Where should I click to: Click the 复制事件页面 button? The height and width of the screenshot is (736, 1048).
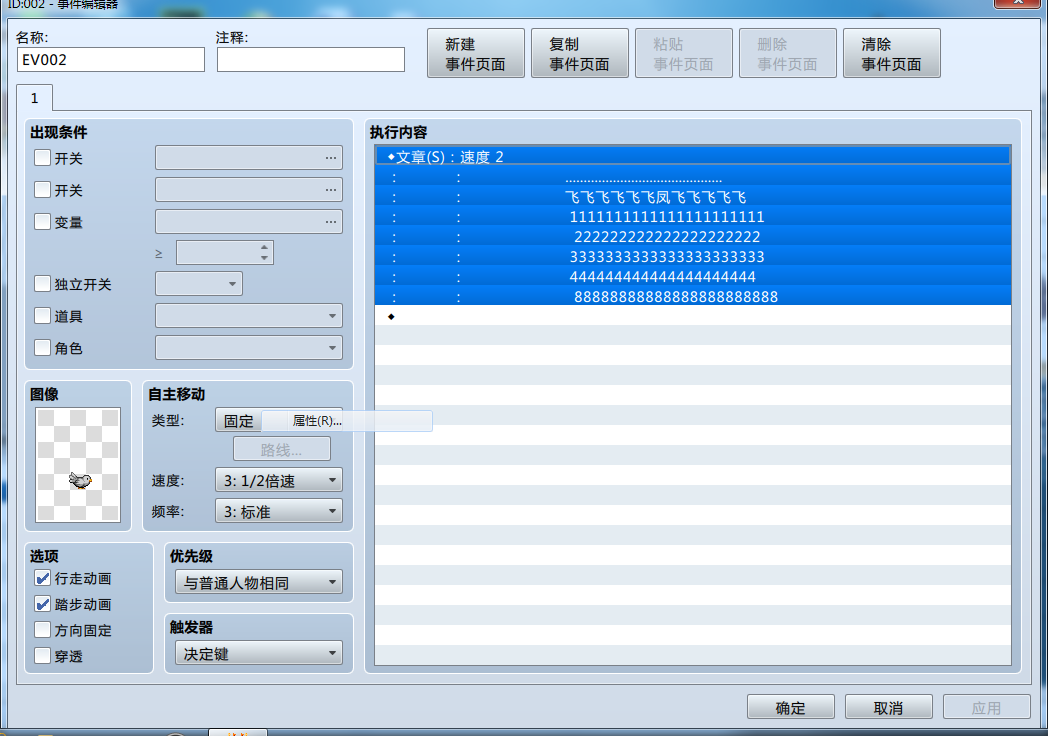click(x=579, y=53)
